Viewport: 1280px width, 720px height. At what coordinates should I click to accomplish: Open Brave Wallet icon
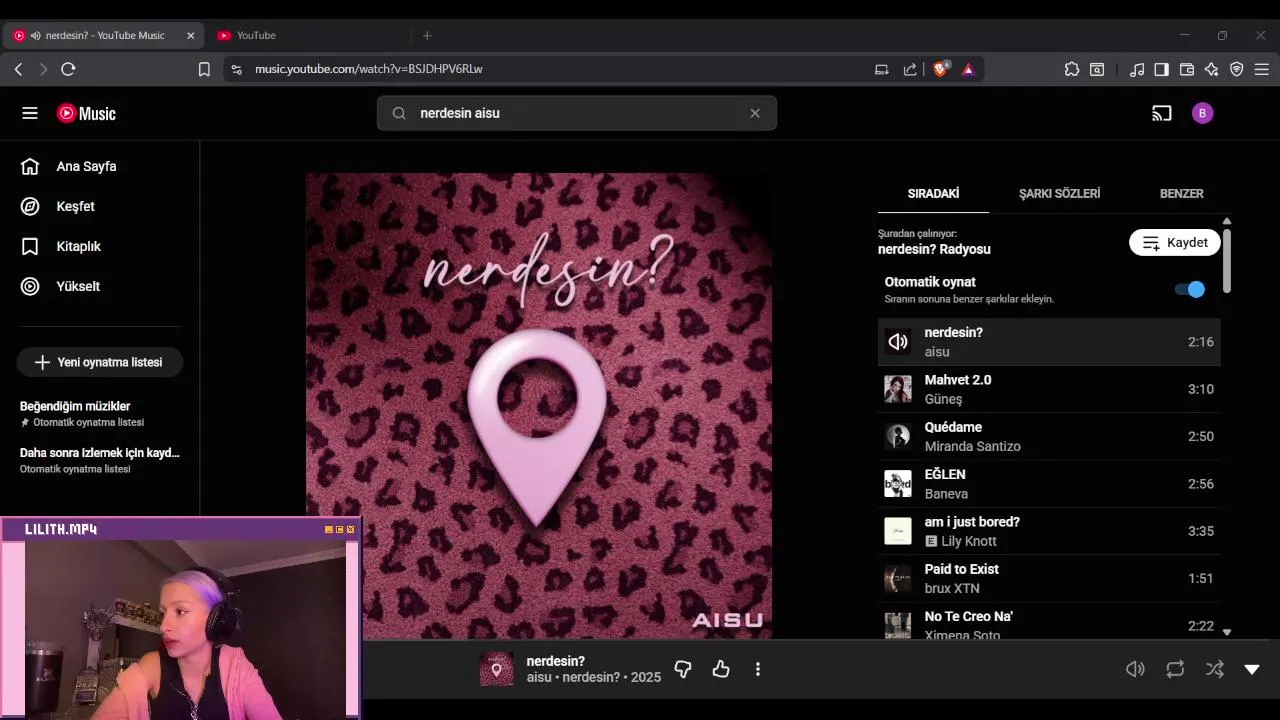pos(1187,69)
